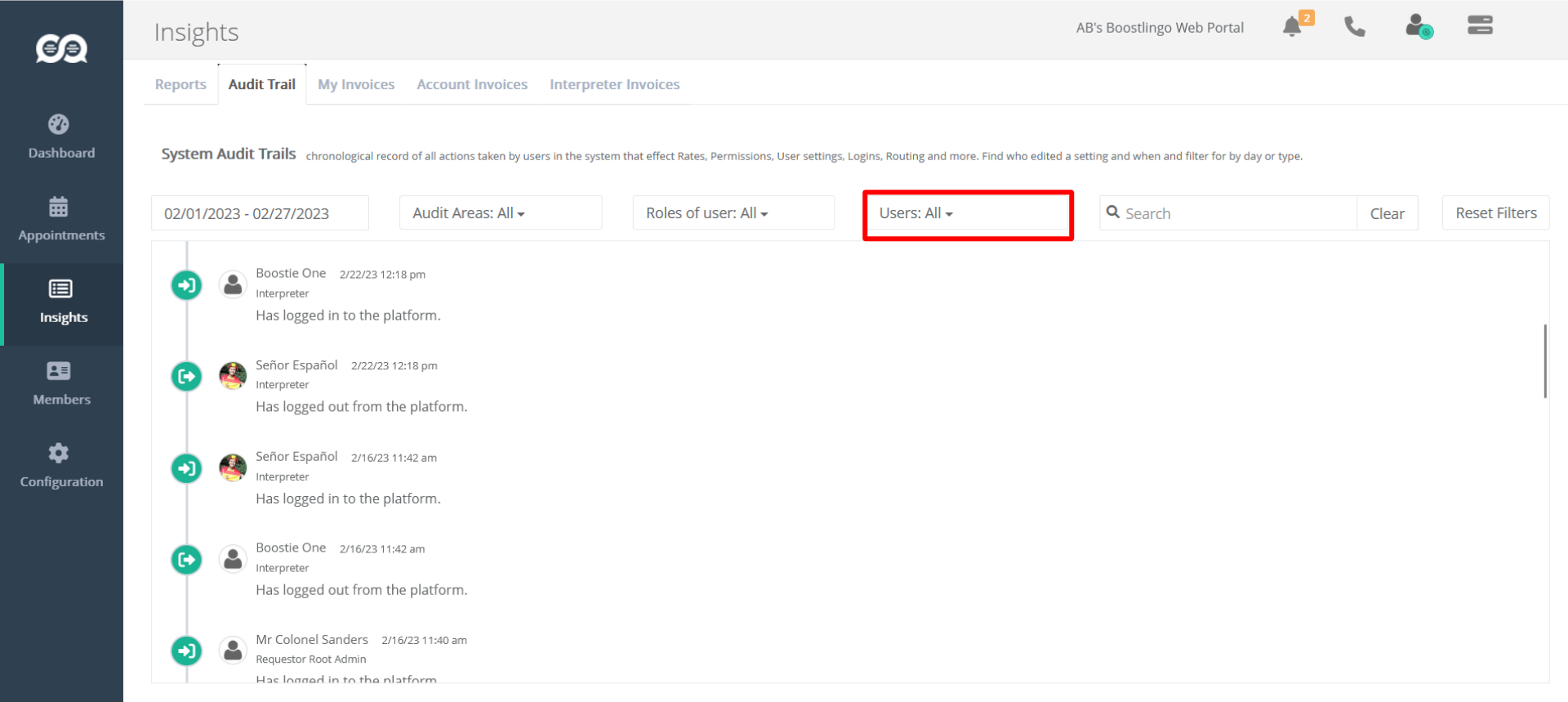
Task: Click logout icon for Boostie One 11:42 am entry
Action: click(187, 560)
